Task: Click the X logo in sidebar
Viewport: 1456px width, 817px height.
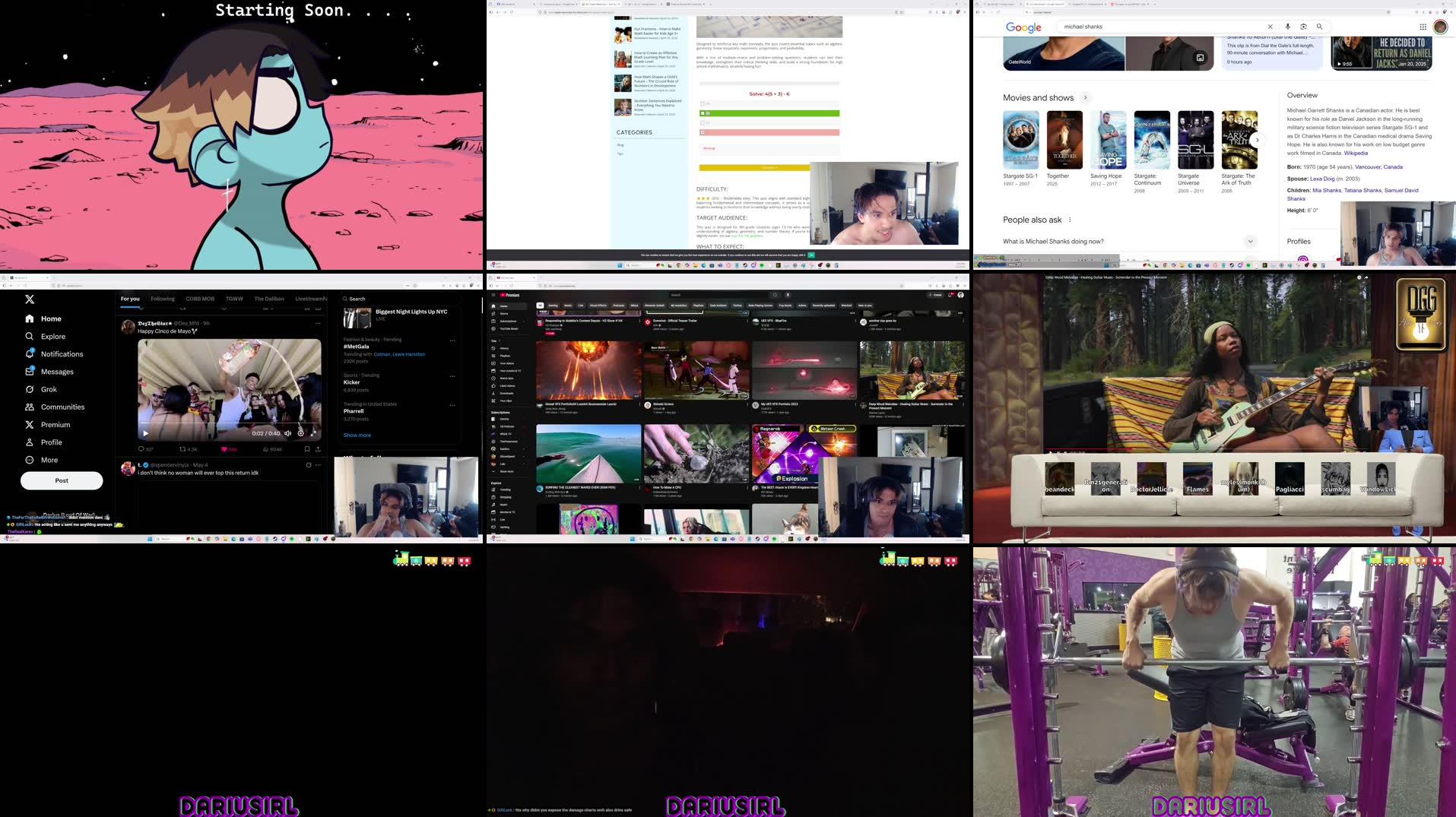Action: tap(30, 299)
